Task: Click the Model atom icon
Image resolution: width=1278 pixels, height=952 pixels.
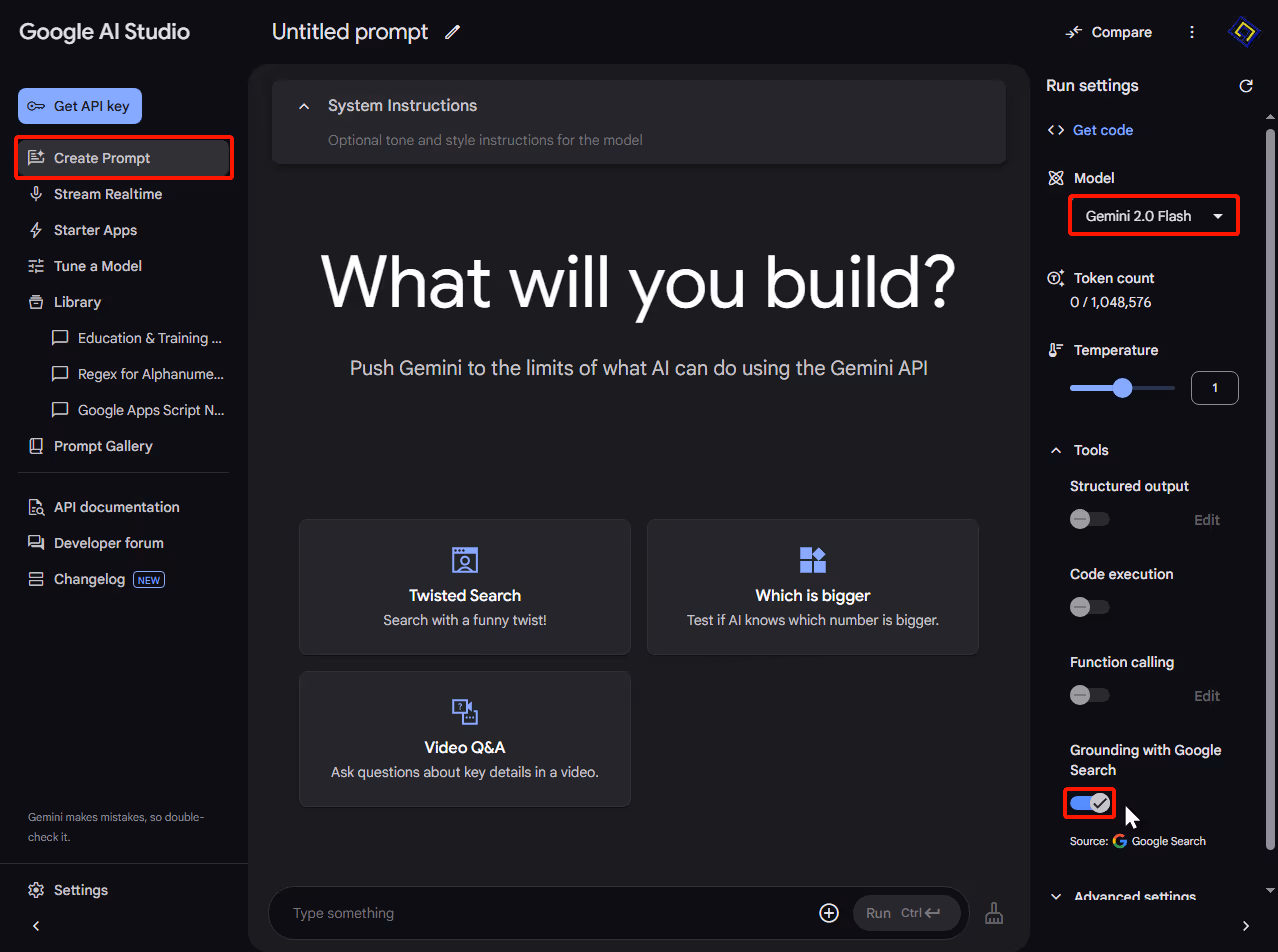Action: [x=1056, y=178]
